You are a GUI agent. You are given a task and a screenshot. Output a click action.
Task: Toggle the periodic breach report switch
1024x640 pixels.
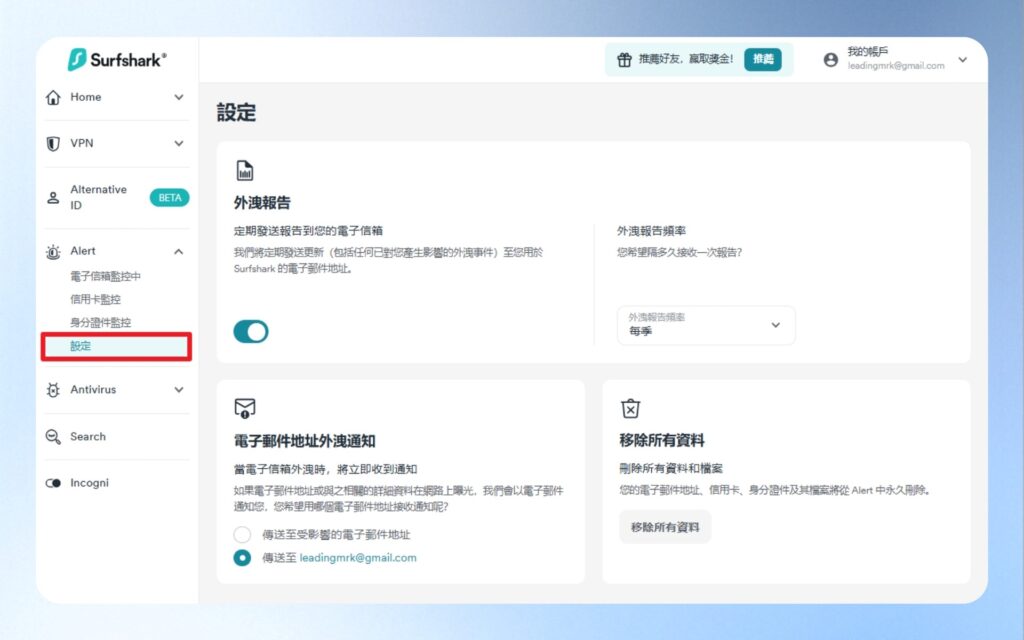tap(251, 332)
